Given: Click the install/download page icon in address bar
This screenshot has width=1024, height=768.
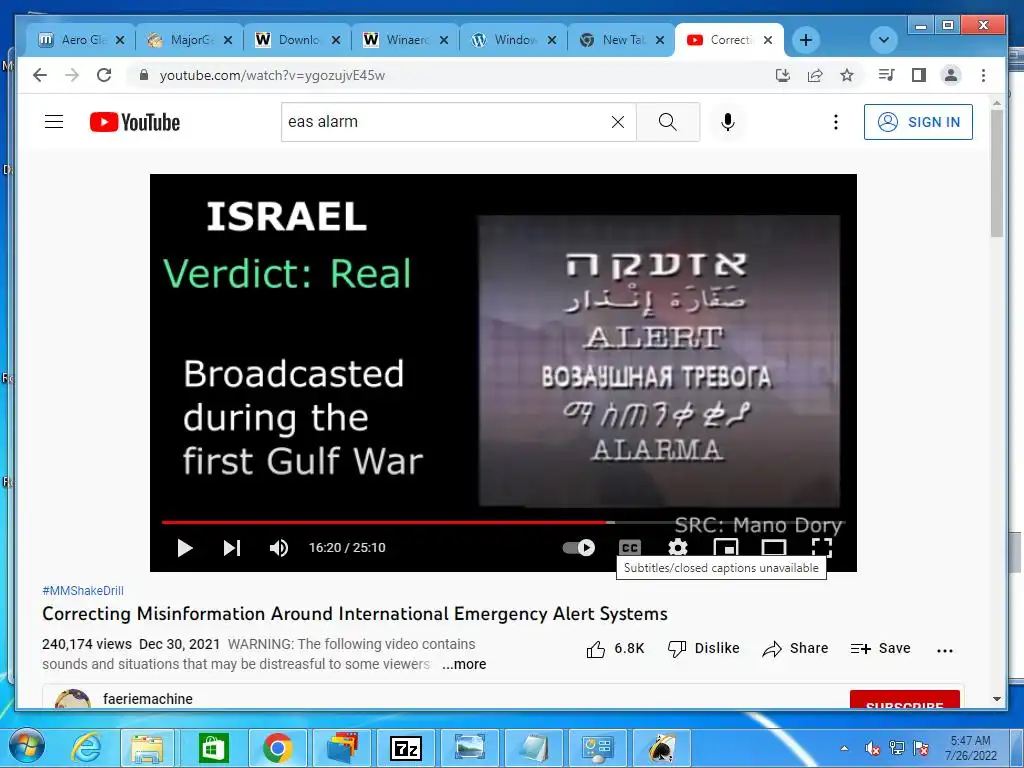Looking at the screenshot, I should [783, 75].
